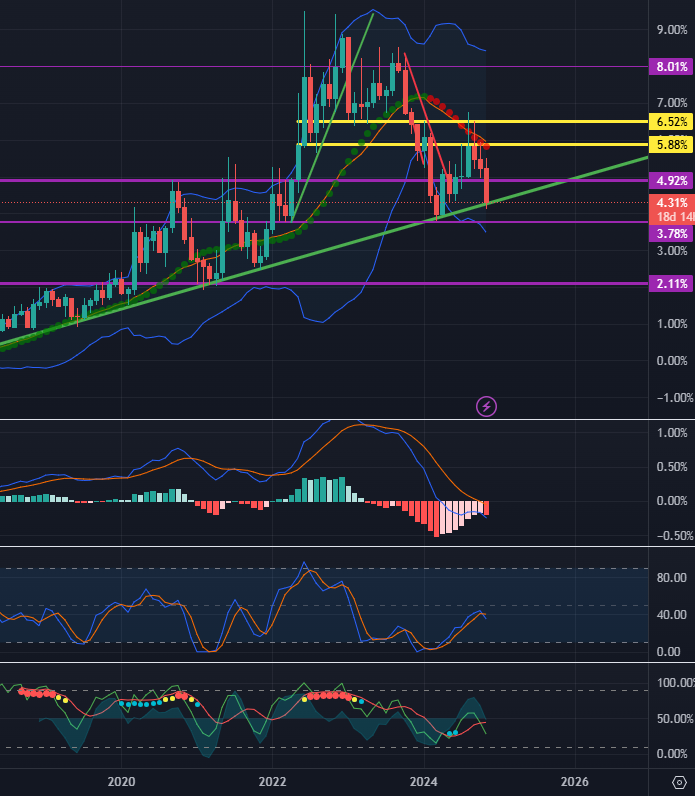This screenshot has width=695, height=796.
Task: Select the 8.01% purple price label
Action: [671, 67]
